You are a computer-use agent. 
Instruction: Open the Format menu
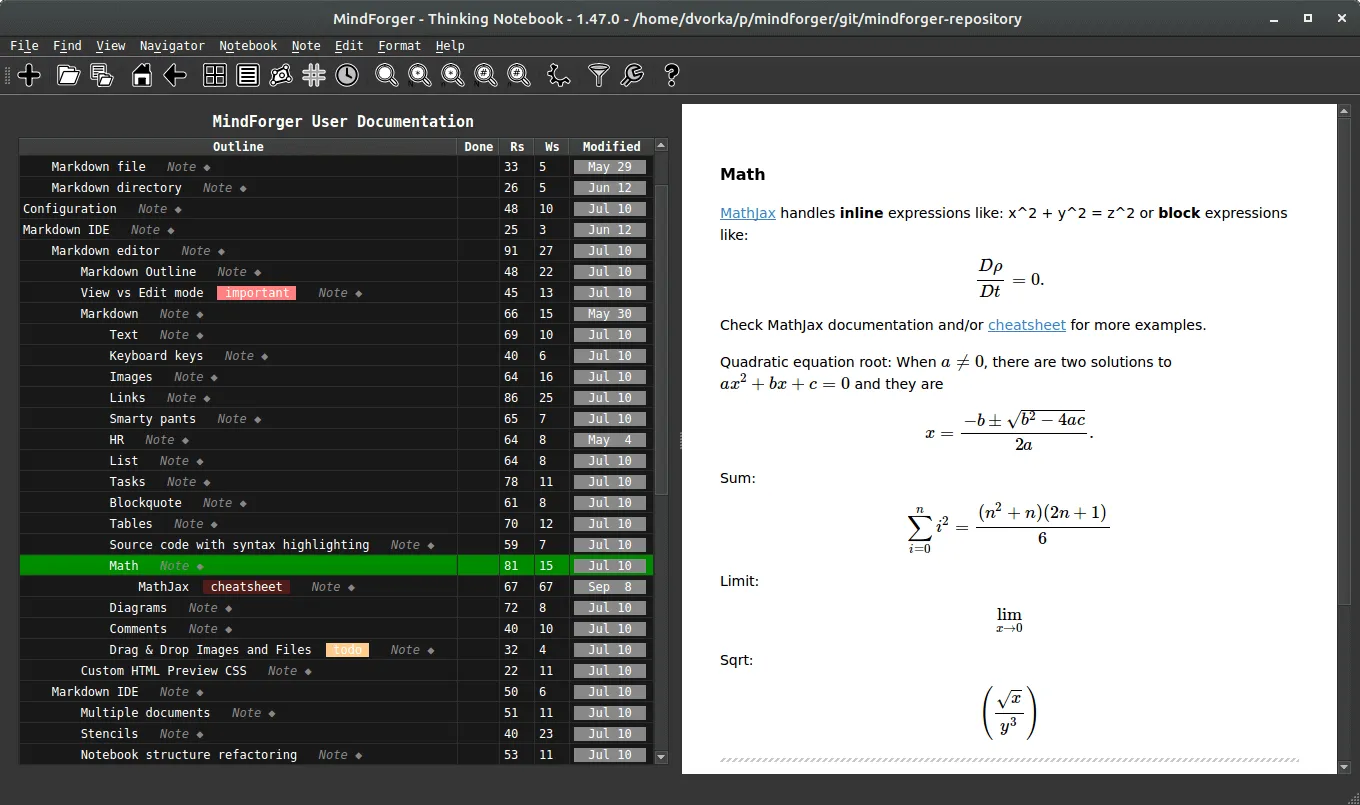click(399, 46)
